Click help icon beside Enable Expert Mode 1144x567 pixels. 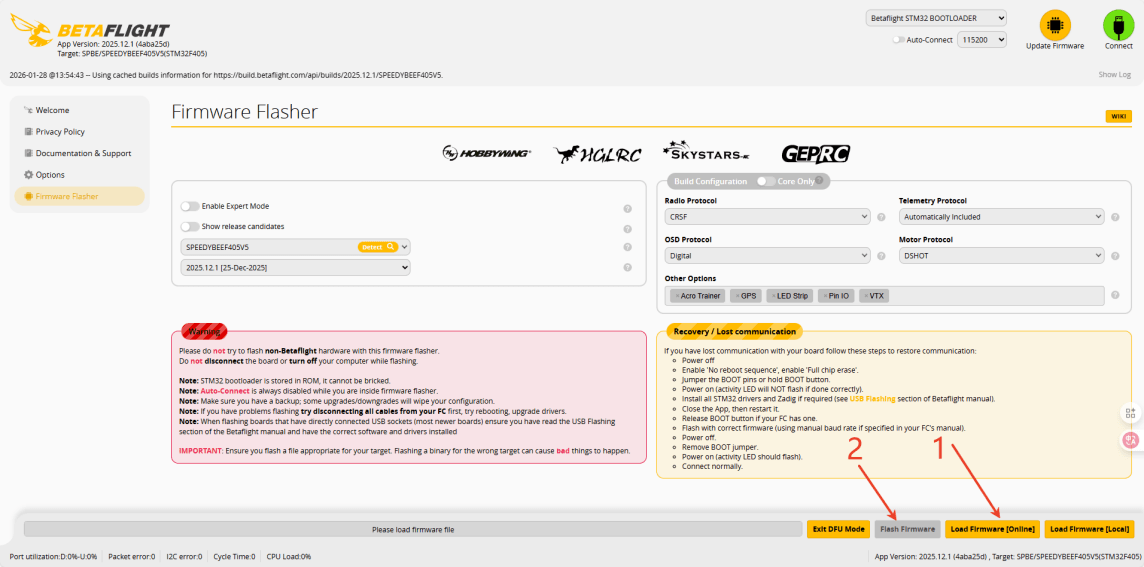[627, 209]
